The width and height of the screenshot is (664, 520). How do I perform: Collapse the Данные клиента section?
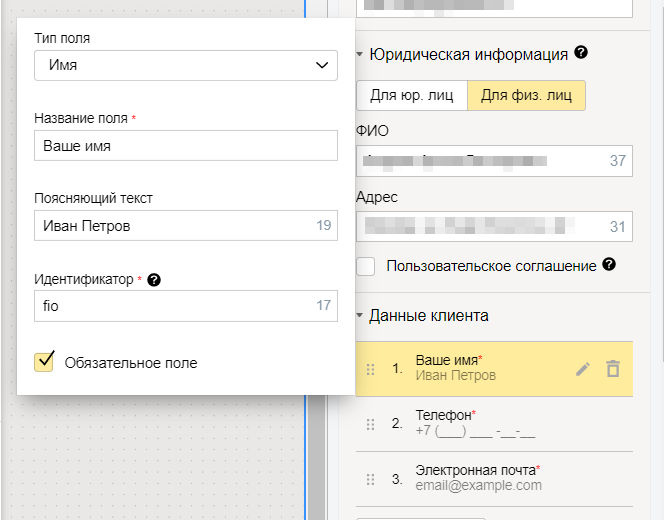[x=360, y=316]
